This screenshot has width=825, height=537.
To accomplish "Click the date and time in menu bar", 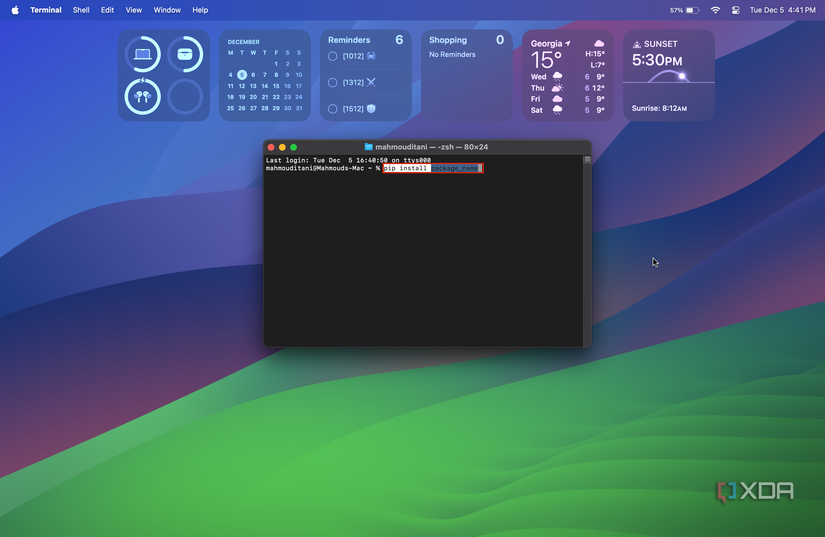I will (782, 10).
